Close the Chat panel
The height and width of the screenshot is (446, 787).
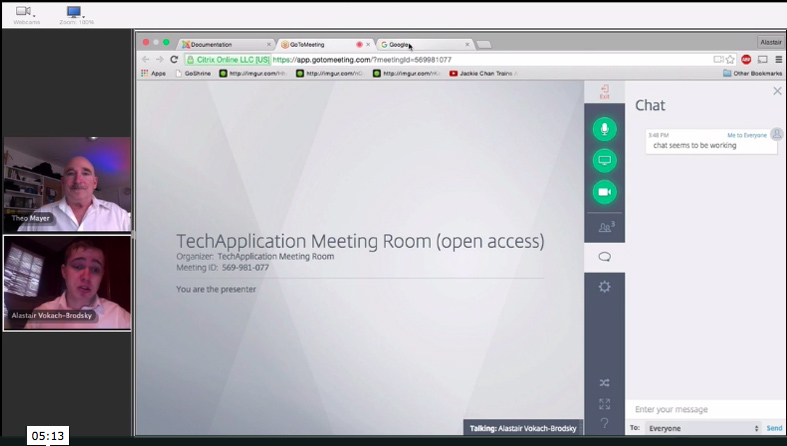[x=777, y=91]
